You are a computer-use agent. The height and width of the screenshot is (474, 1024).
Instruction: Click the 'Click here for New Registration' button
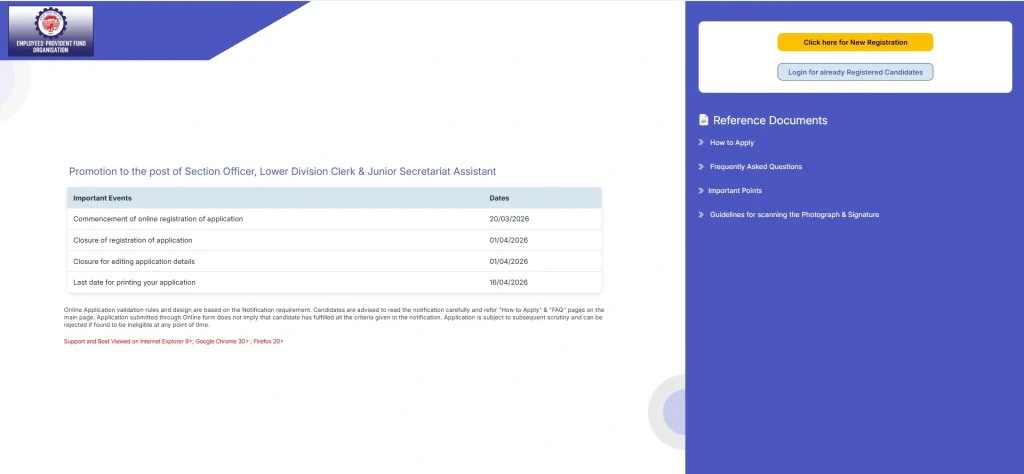tap(855, 42)
